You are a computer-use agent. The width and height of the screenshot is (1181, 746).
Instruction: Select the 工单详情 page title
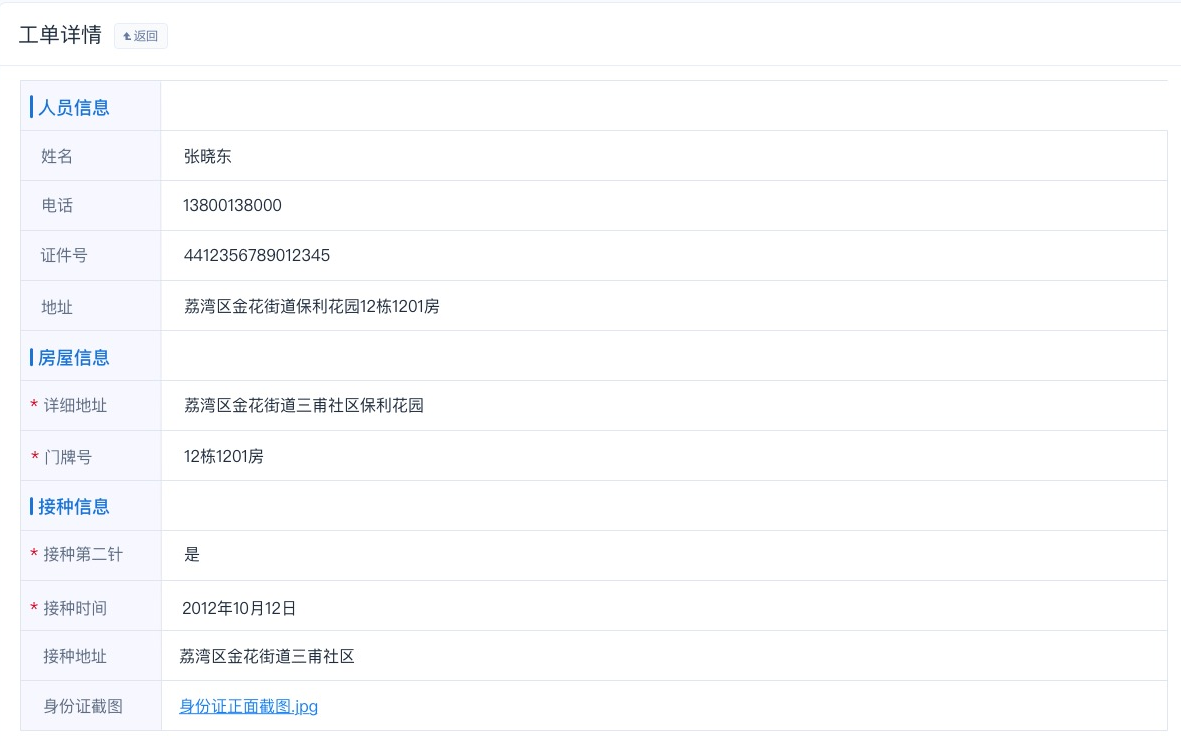pos(60,35)
